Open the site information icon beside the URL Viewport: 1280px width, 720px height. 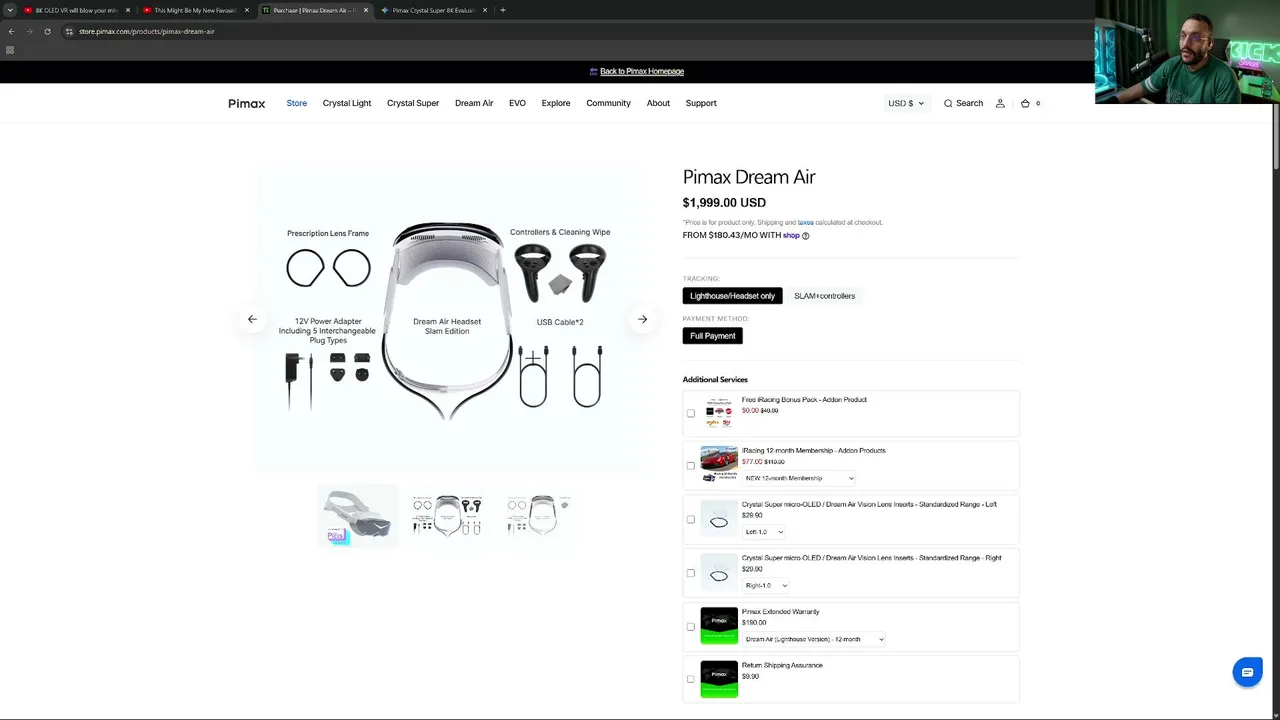[x=69, y=31]
